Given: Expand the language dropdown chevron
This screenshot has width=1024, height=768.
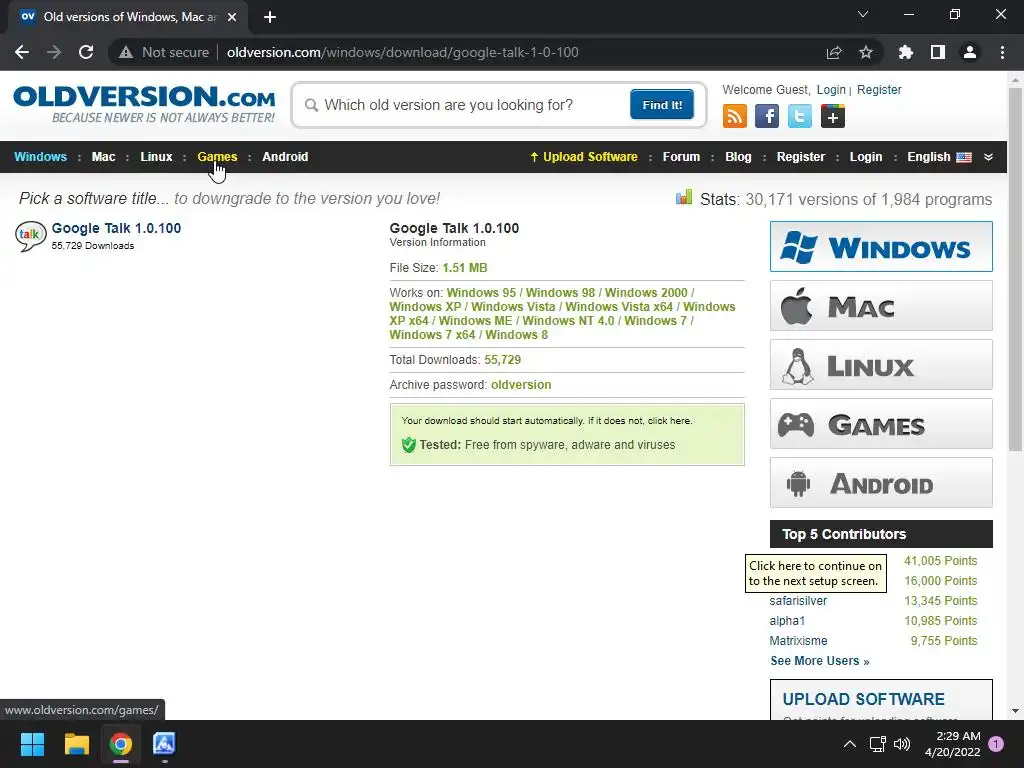Looking at the screenshot, I should [989, 157].
